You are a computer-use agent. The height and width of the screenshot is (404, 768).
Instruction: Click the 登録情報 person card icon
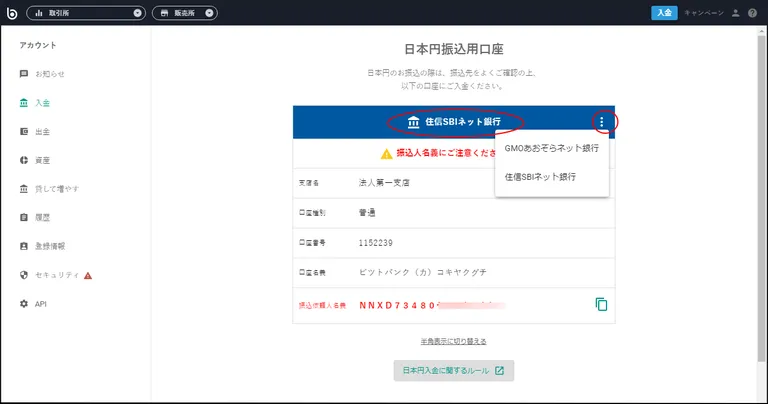coord(24,246)
